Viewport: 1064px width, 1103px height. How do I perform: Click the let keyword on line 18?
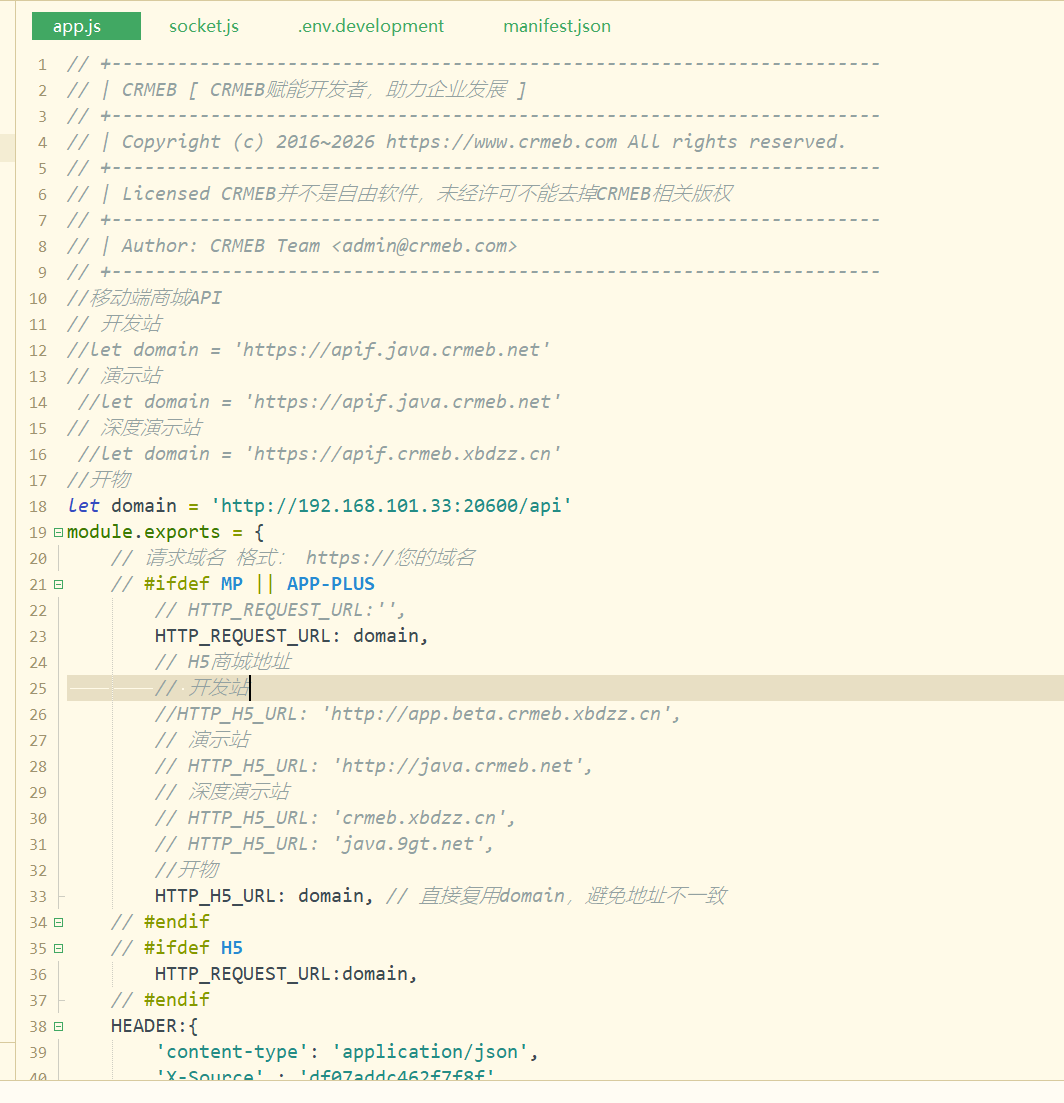pos(83,506)
